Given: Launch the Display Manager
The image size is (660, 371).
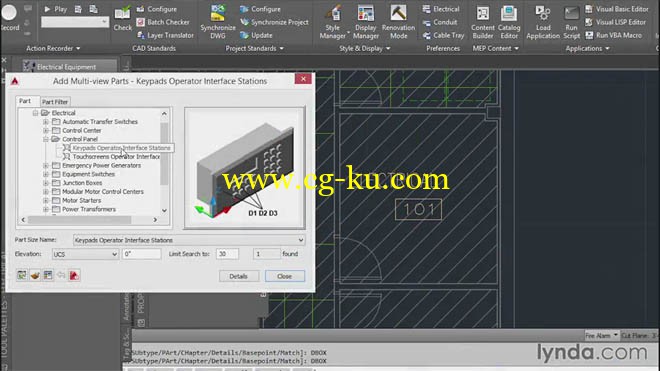Looking at the screenshot, I should click(365, 22).
